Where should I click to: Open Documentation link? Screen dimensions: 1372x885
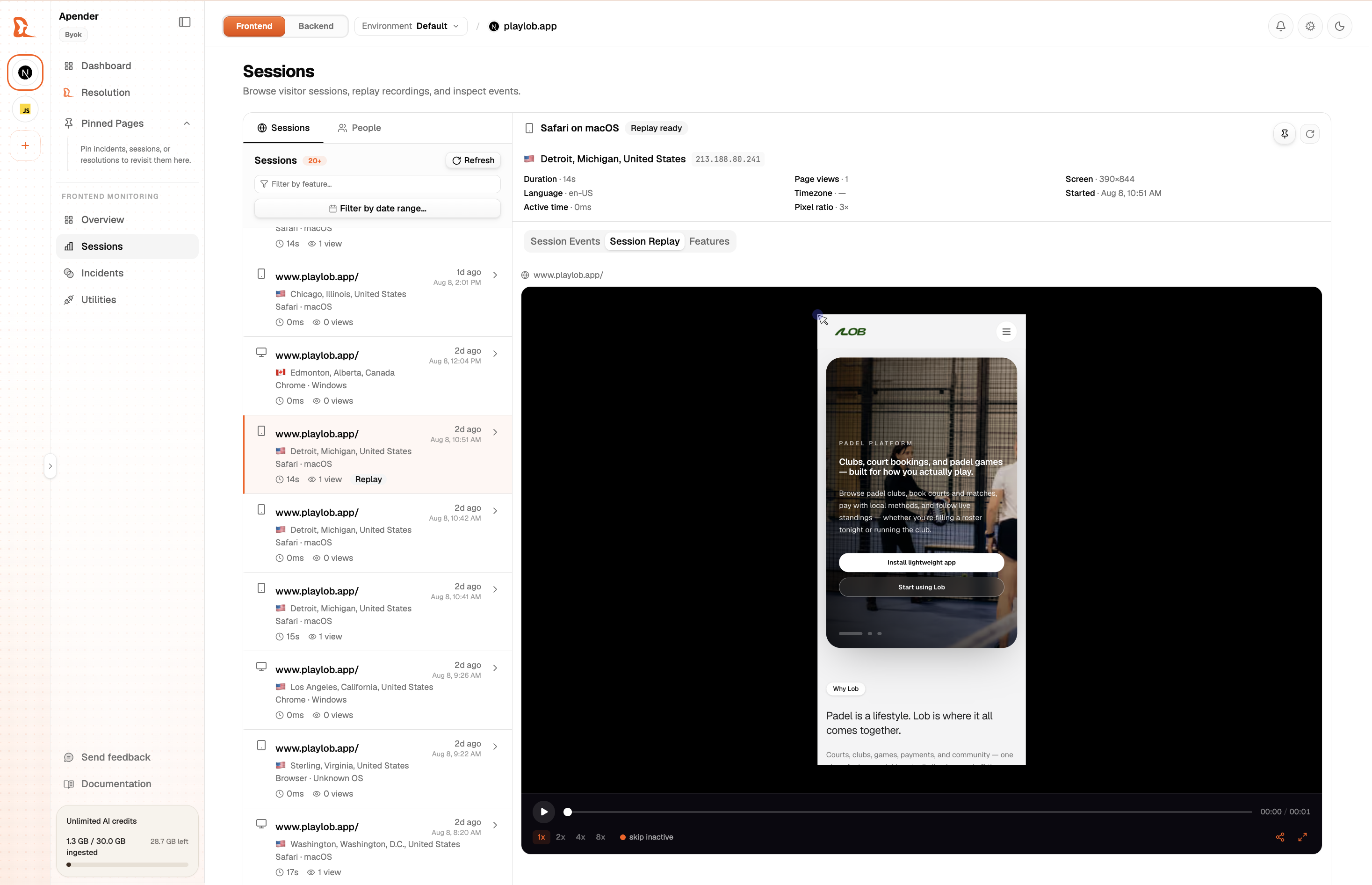pos(127,783)
